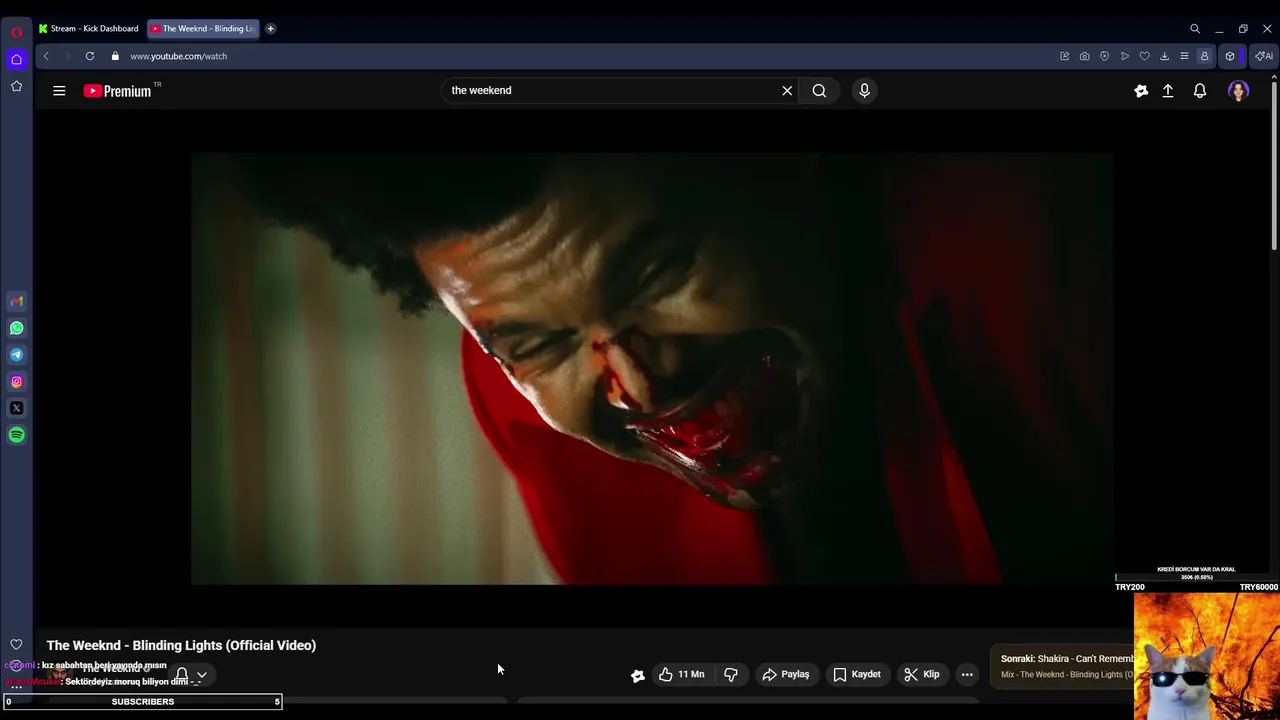
Task: Switch to Stream - Kick Dashboard tab
Action: point(89,29)
